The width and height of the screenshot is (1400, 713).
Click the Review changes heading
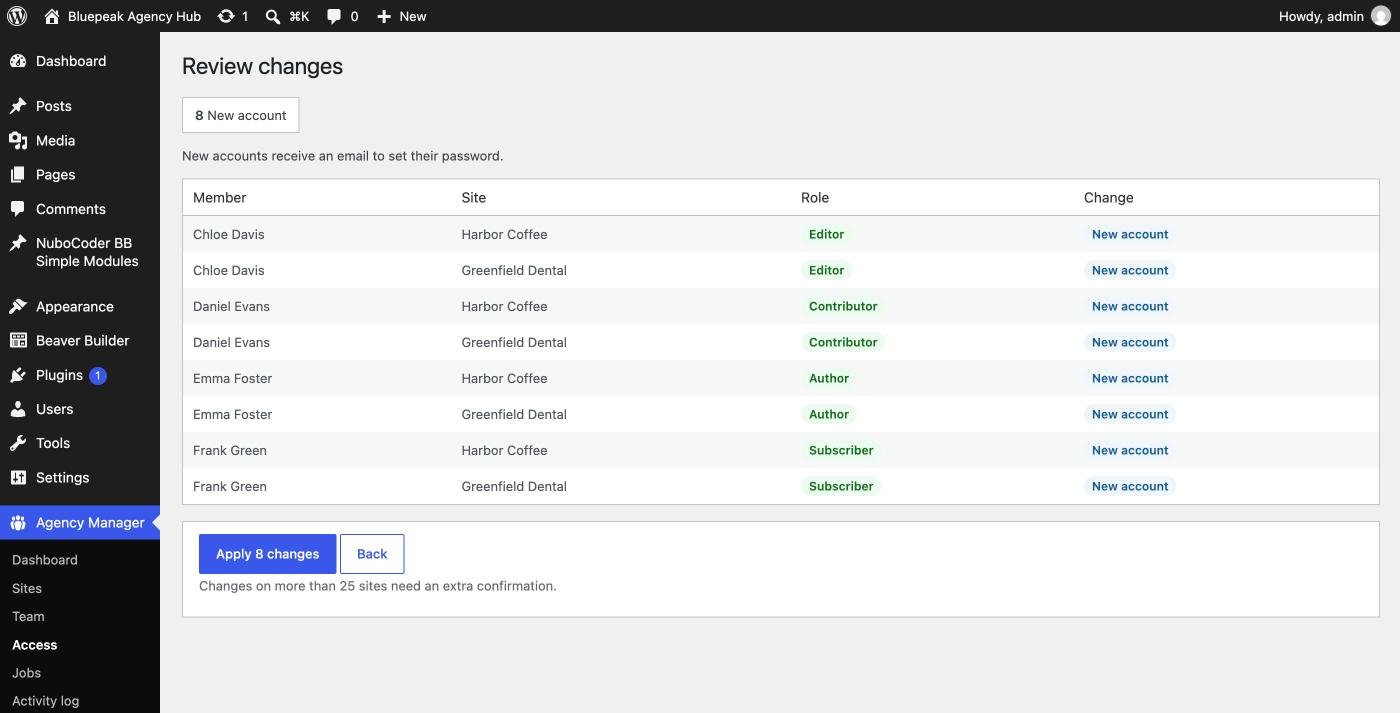(262, 66)
